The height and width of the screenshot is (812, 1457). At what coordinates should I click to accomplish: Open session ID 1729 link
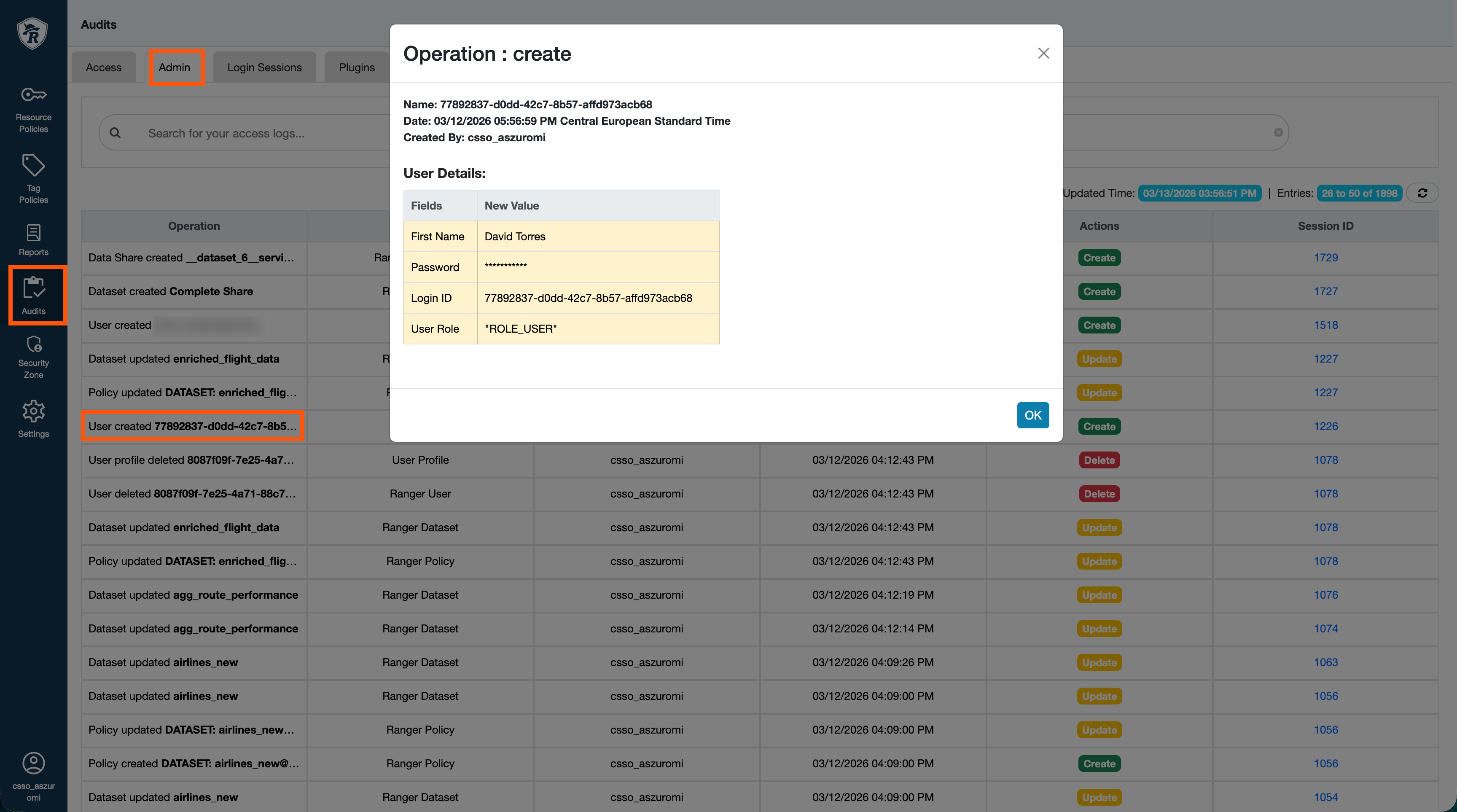(x=1325, y=257)
